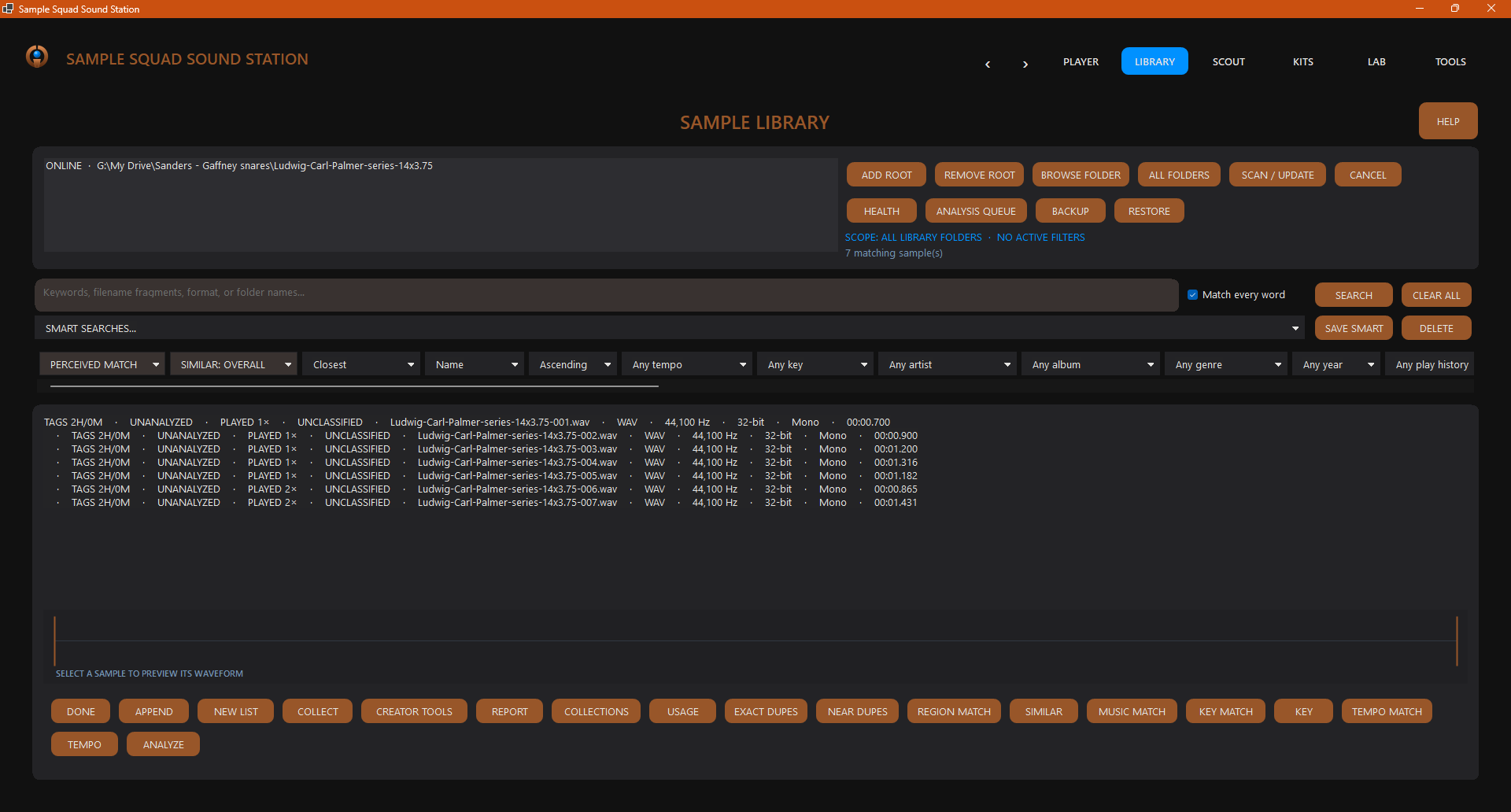Go back with the left arrow icon
This screenshot has width=1511, height=812.
[x=988, y=64]
